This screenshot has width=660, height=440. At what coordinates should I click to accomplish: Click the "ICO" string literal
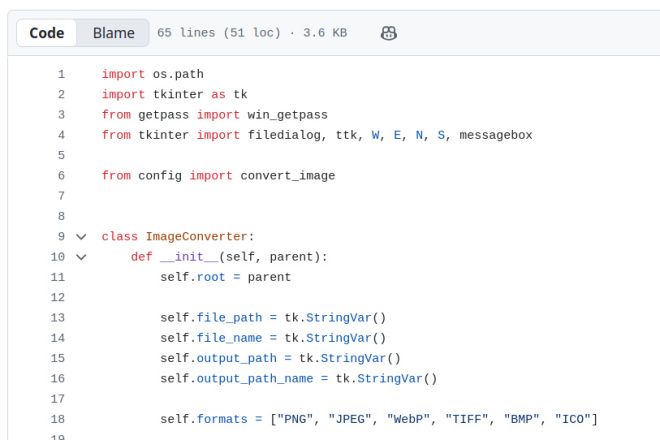573,419
